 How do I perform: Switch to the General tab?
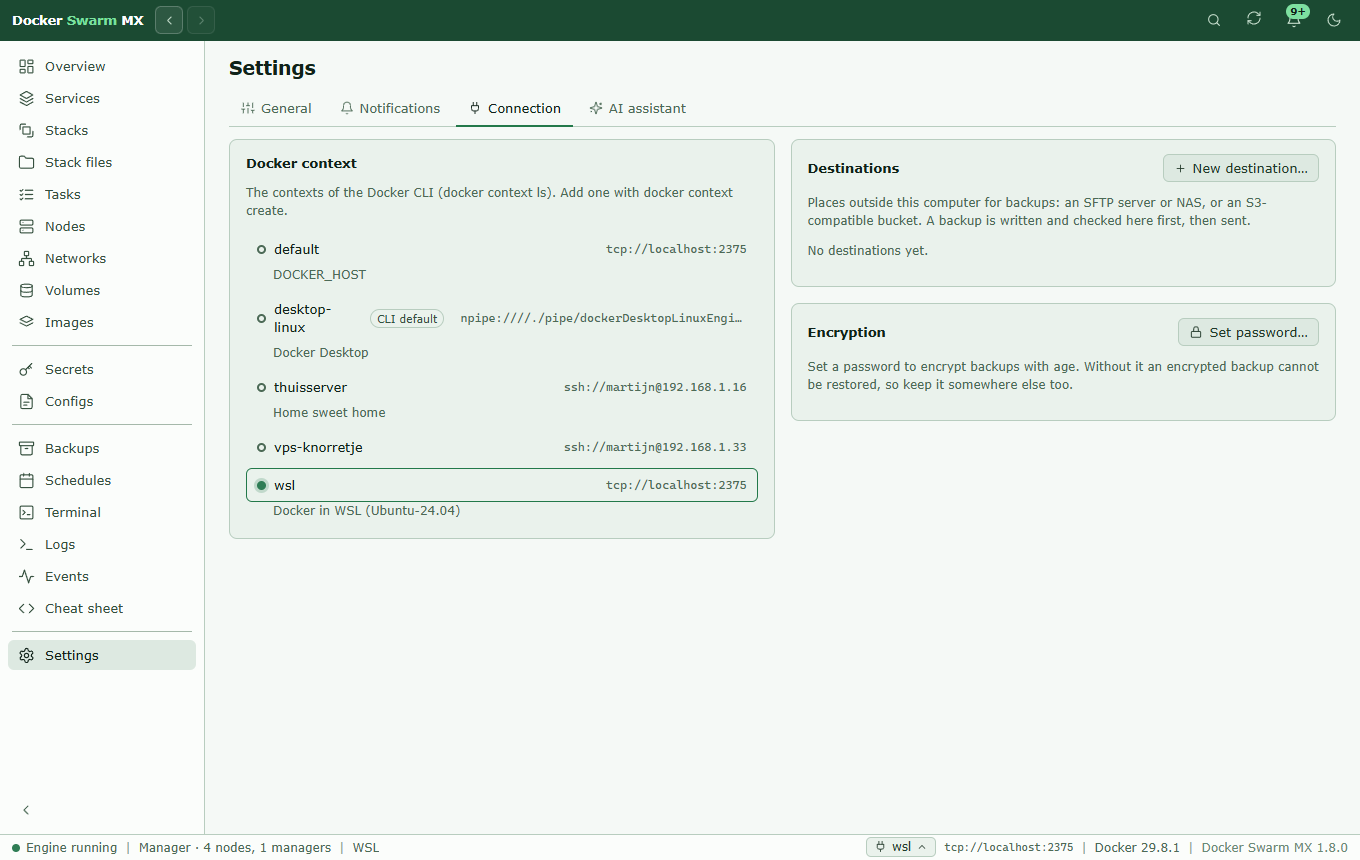click(x=276, y=108)
